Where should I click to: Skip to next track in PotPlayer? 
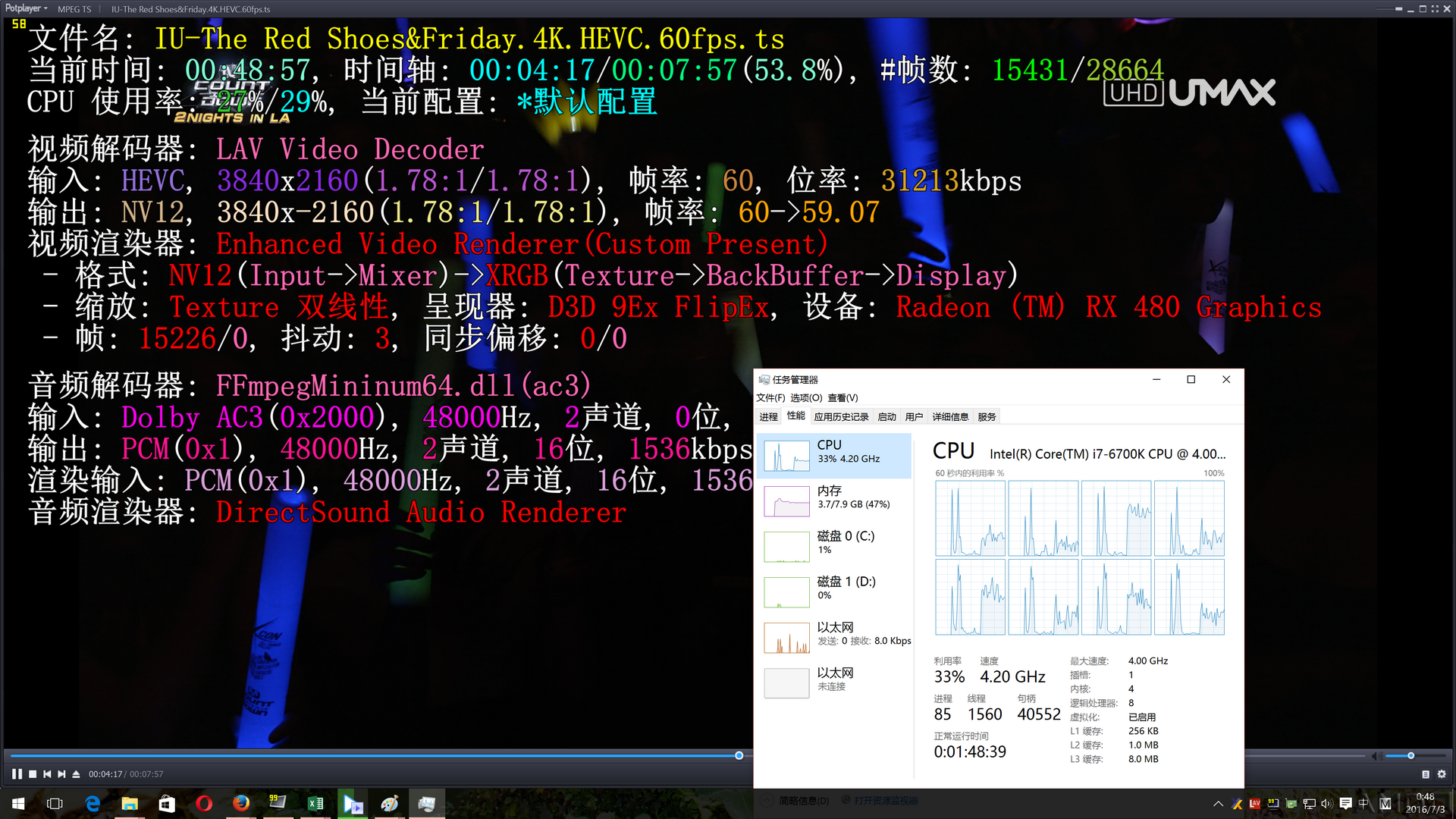pyautogui.click(x=61, y=774)
